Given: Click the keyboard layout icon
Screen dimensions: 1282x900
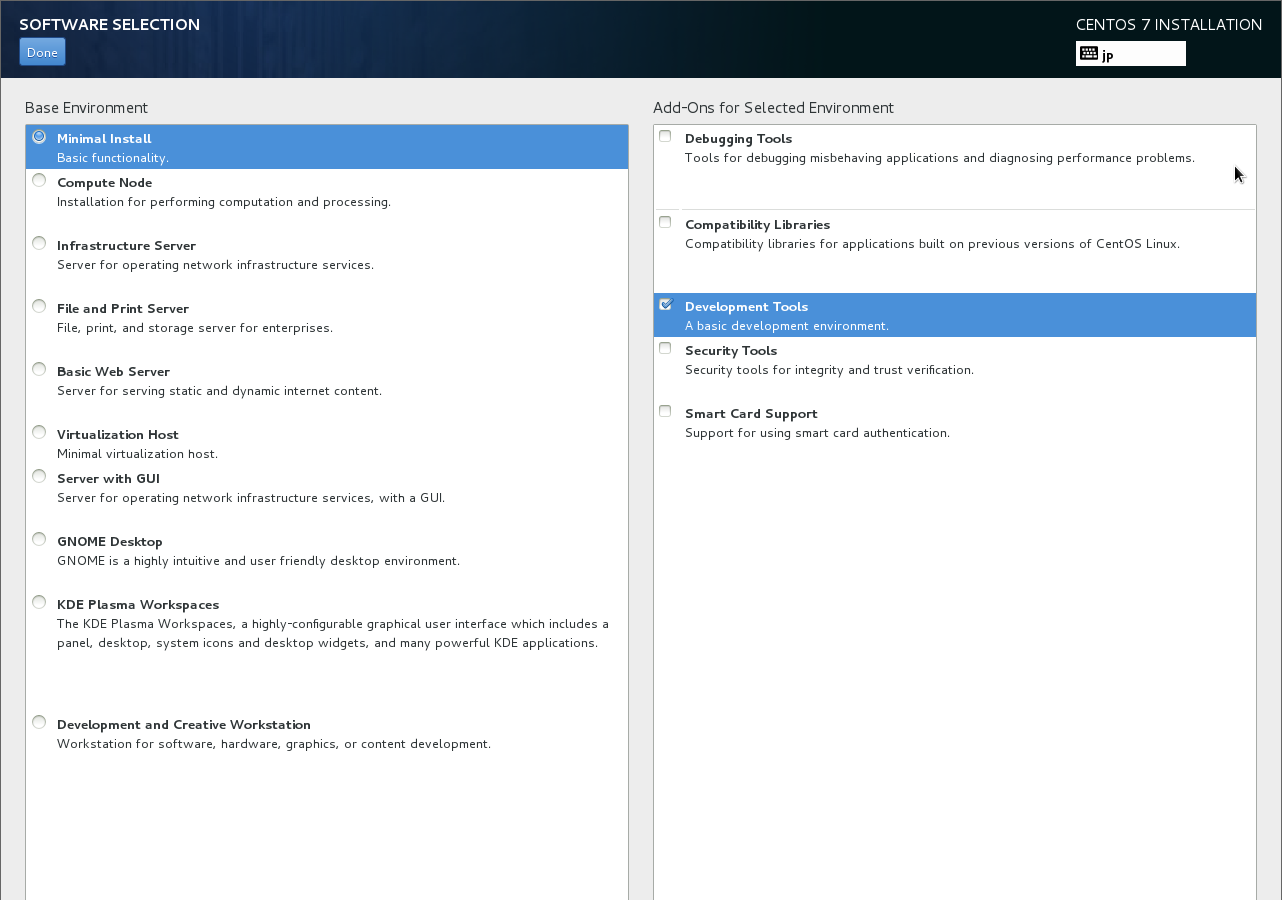Looking at the screenshot, I should (x=1089, y=54).
